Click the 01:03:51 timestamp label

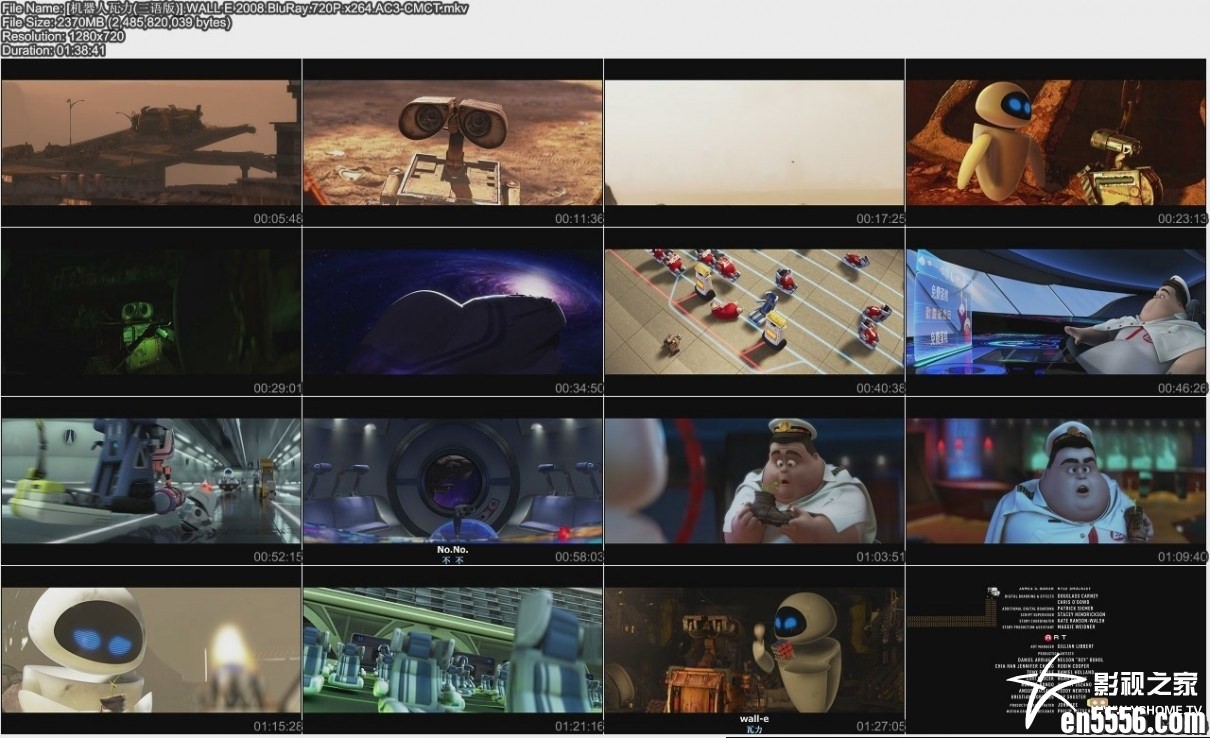click(881, 557)
